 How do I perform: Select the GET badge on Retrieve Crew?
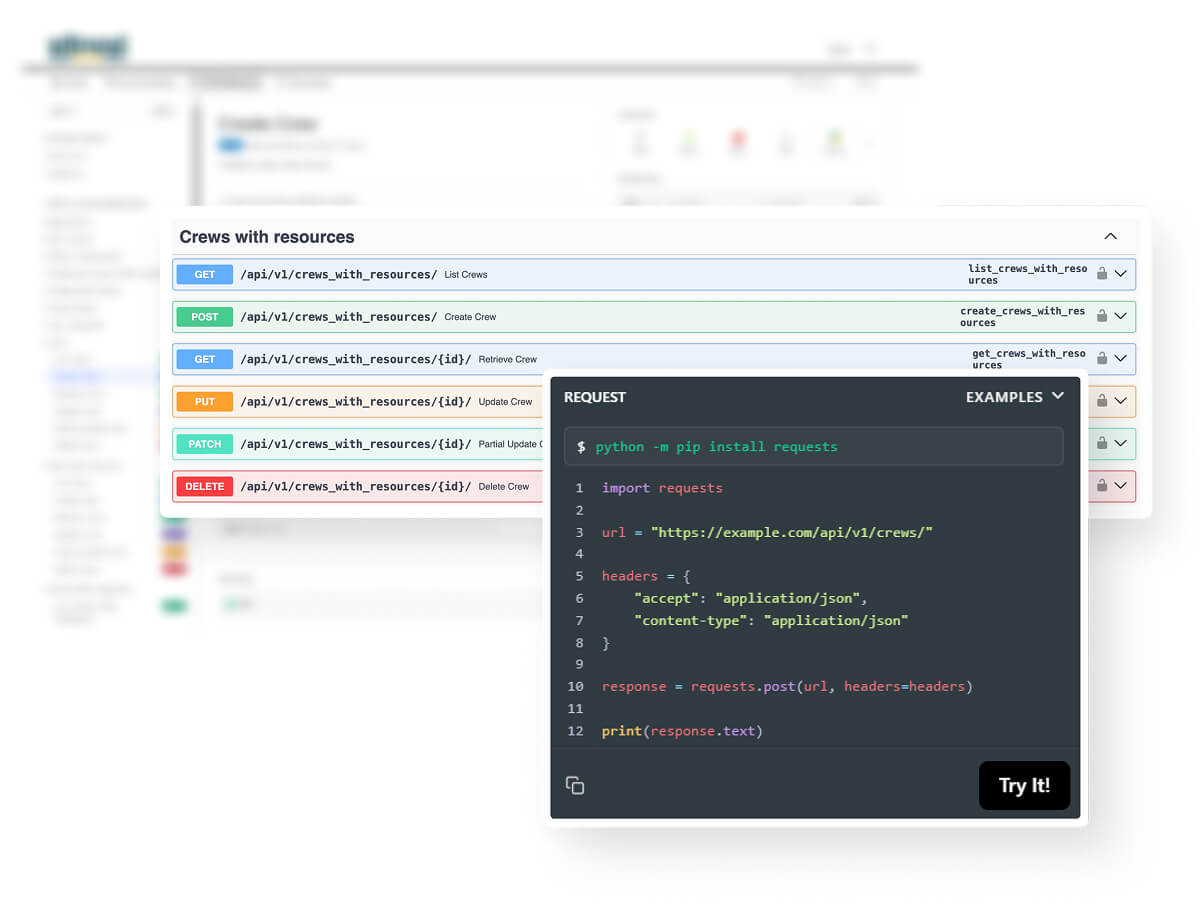(x=203, y=358)
